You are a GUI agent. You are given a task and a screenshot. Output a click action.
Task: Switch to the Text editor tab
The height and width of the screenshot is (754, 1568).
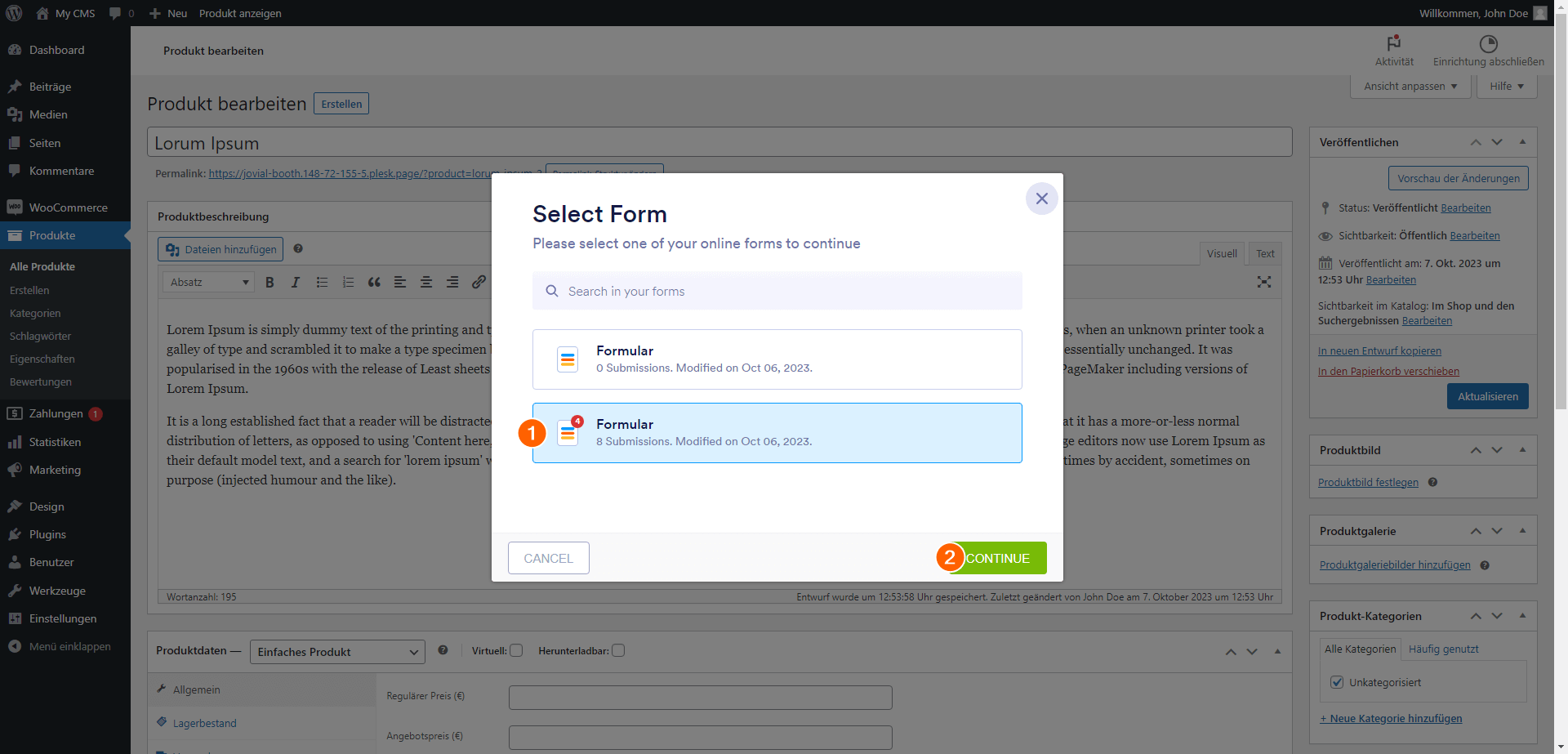click(1265, 253)
